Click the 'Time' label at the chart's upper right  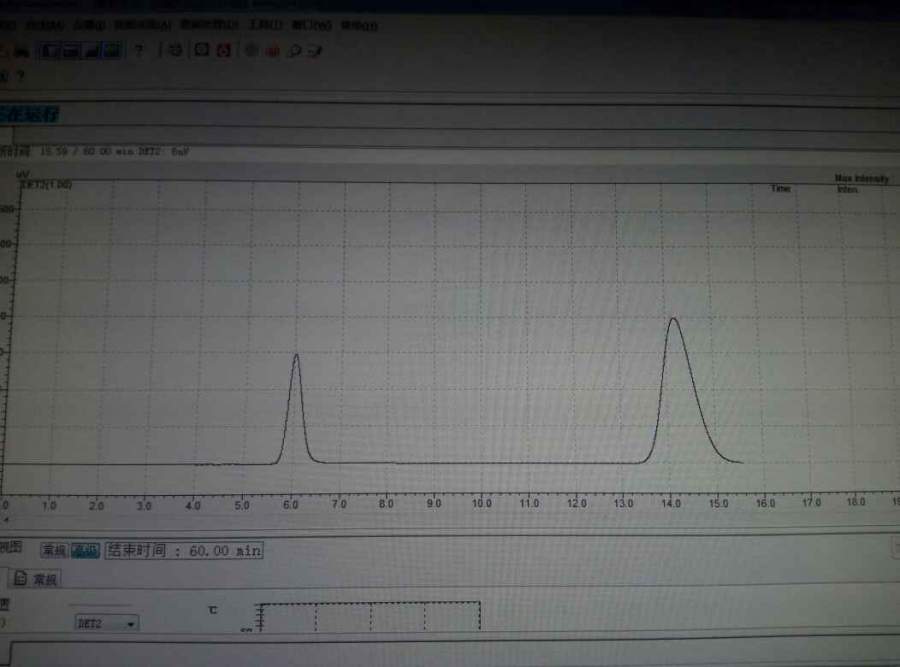point(781,188)
